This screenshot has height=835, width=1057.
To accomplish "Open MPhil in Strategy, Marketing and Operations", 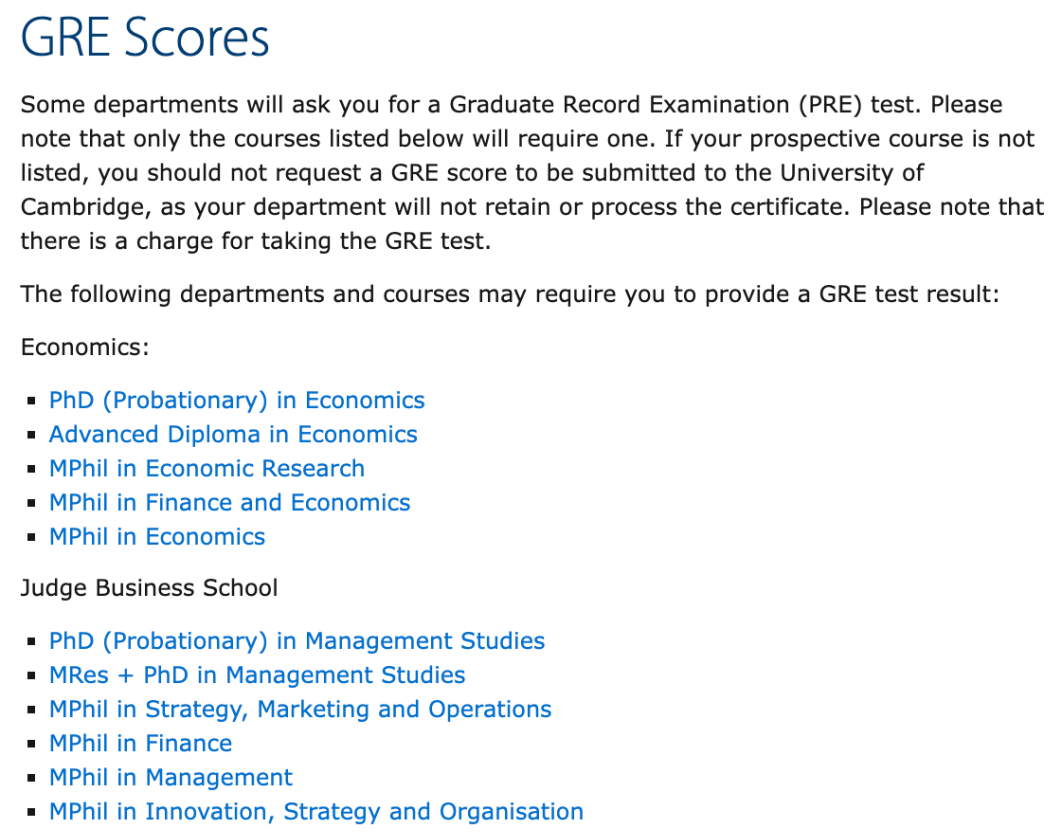I will [300, 709].
